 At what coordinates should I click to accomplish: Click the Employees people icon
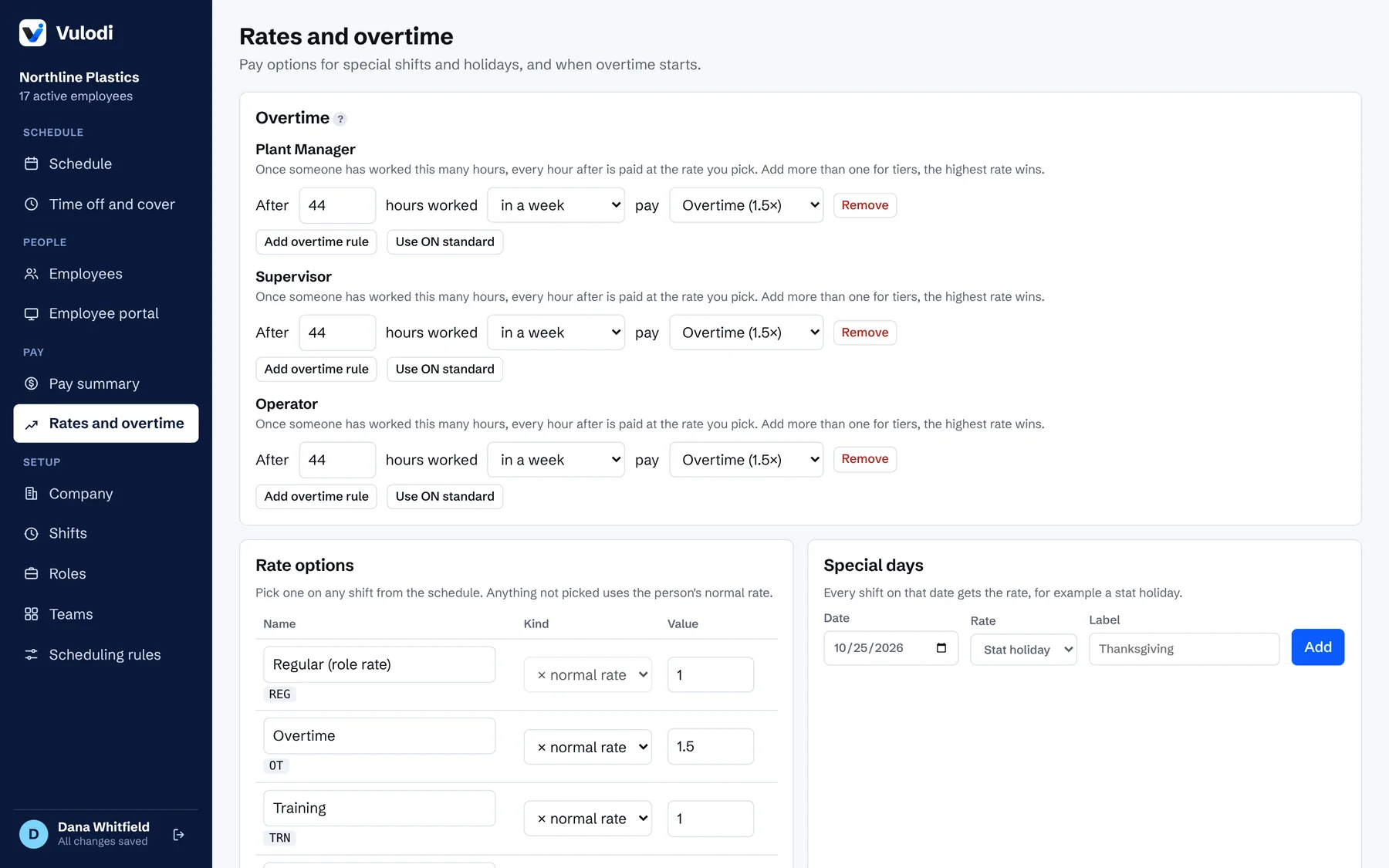(32, 274)
